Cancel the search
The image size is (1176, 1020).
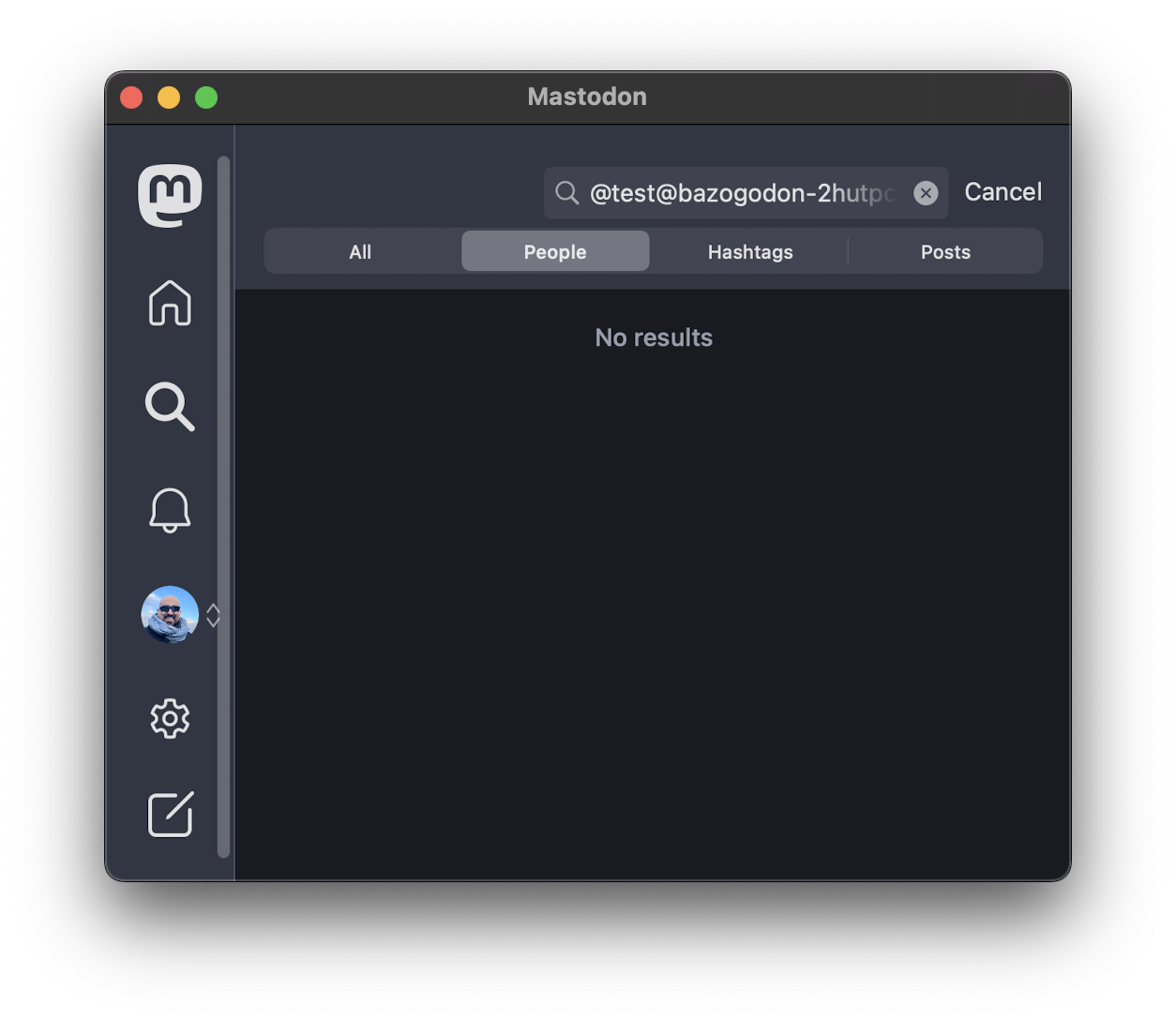1003,192
